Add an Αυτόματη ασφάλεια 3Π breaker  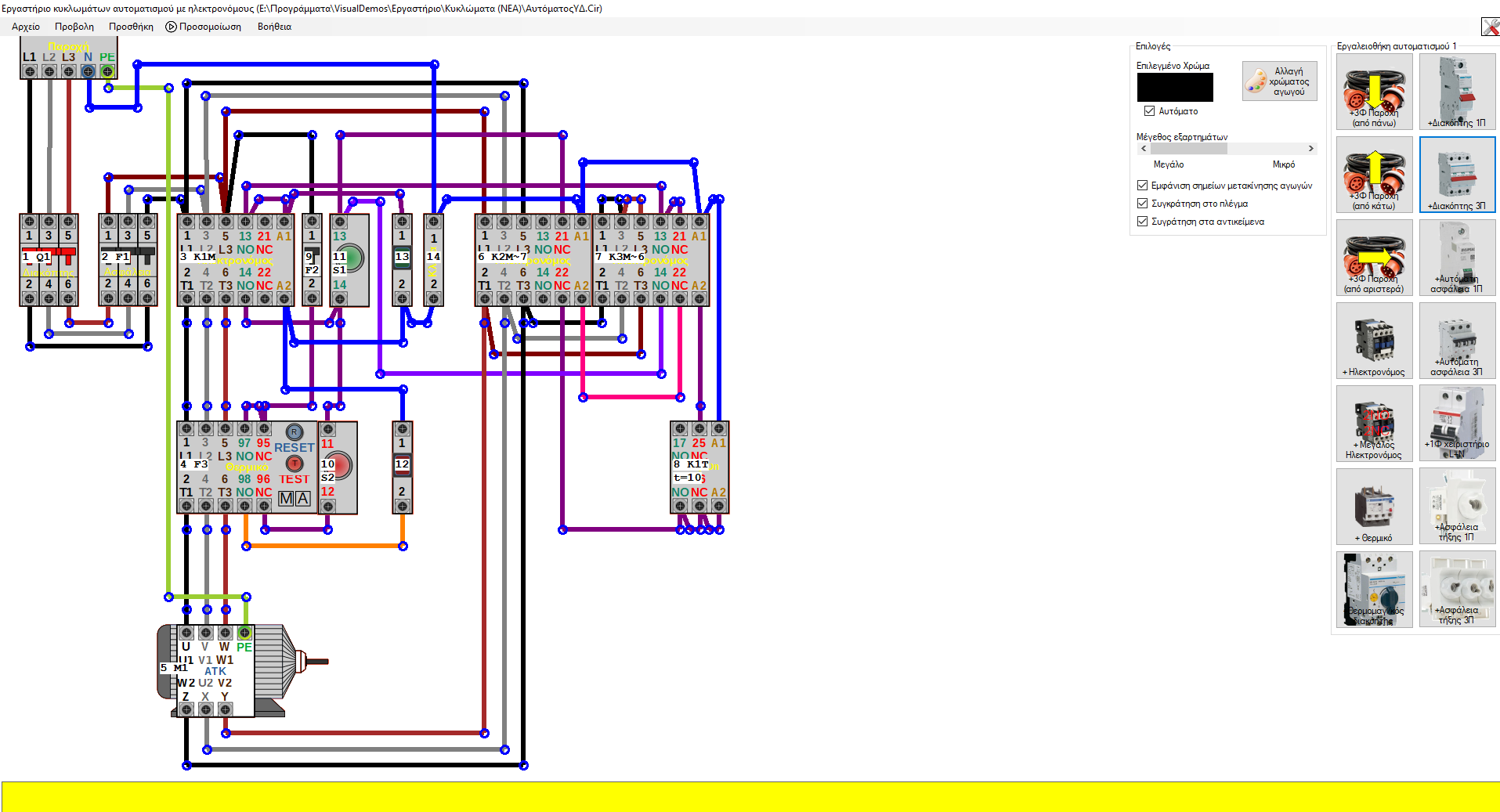(1457, 340)
